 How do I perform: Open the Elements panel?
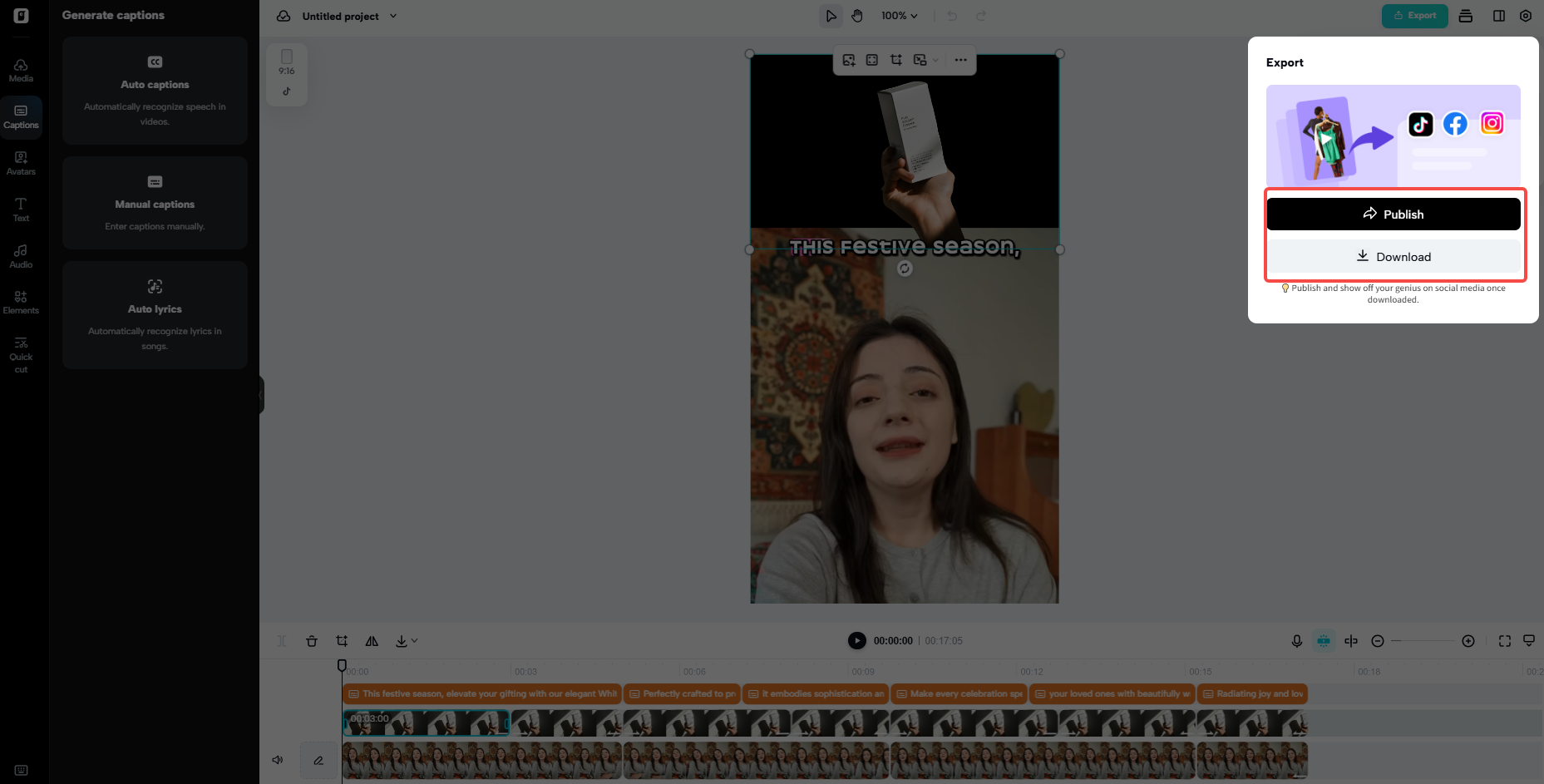(20, 302)
